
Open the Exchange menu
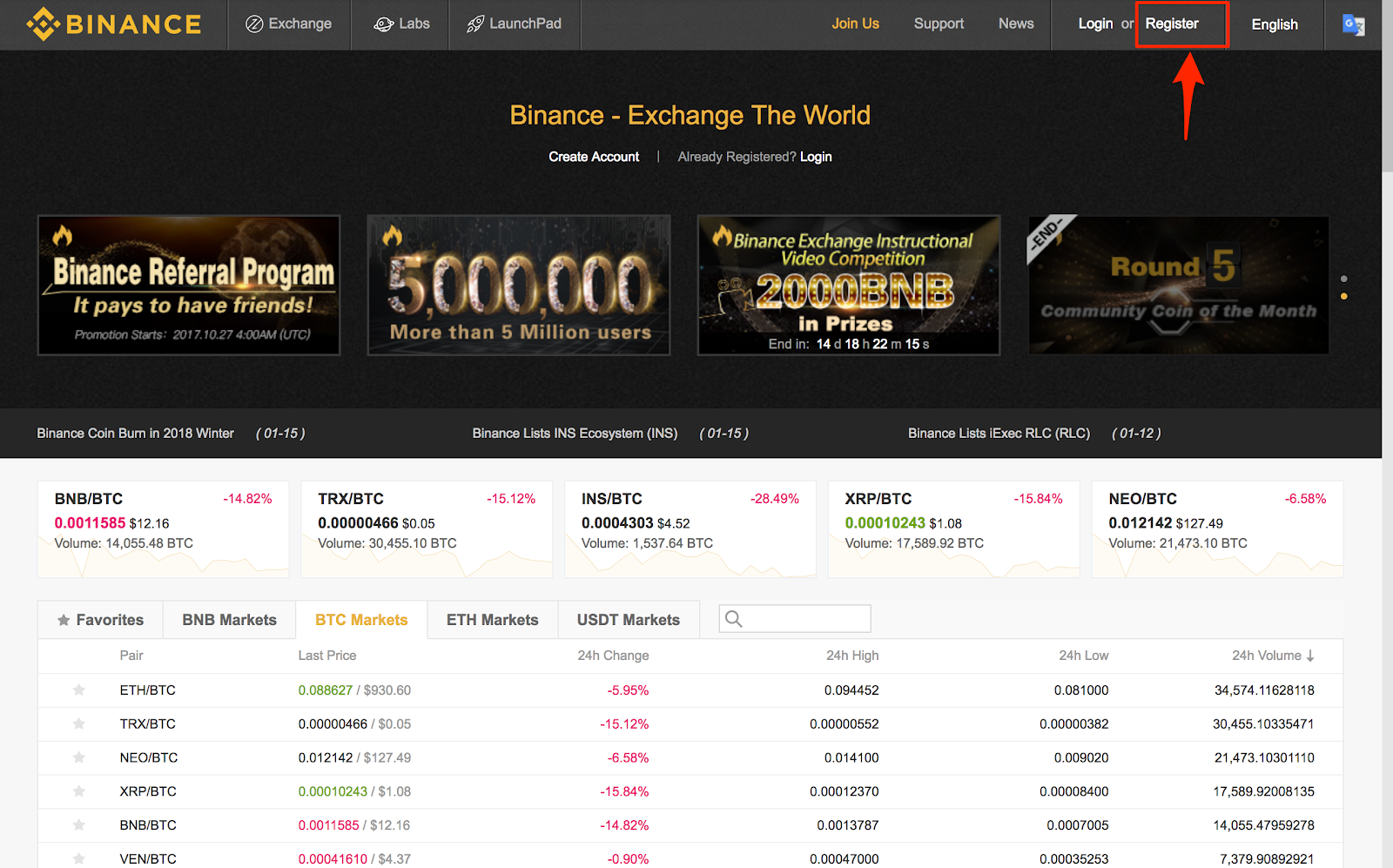289,24
